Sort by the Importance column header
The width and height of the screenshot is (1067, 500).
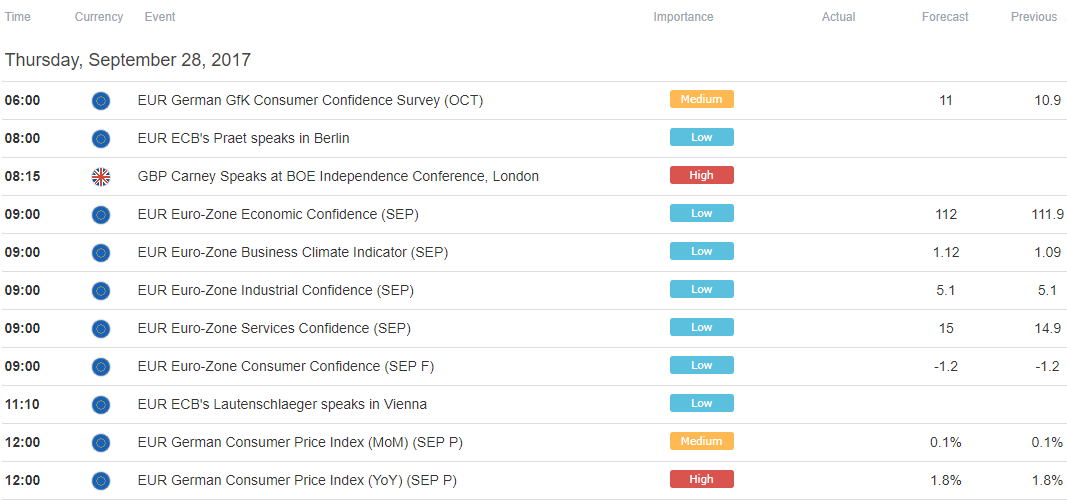point(683,17)
